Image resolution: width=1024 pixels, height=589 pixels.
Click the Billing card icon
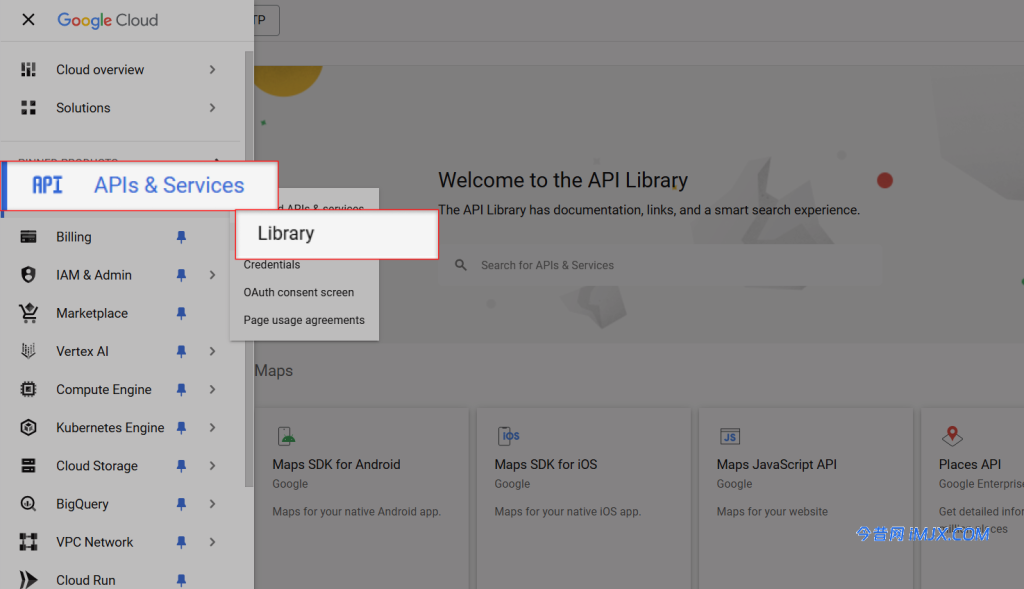click(28, 237)
